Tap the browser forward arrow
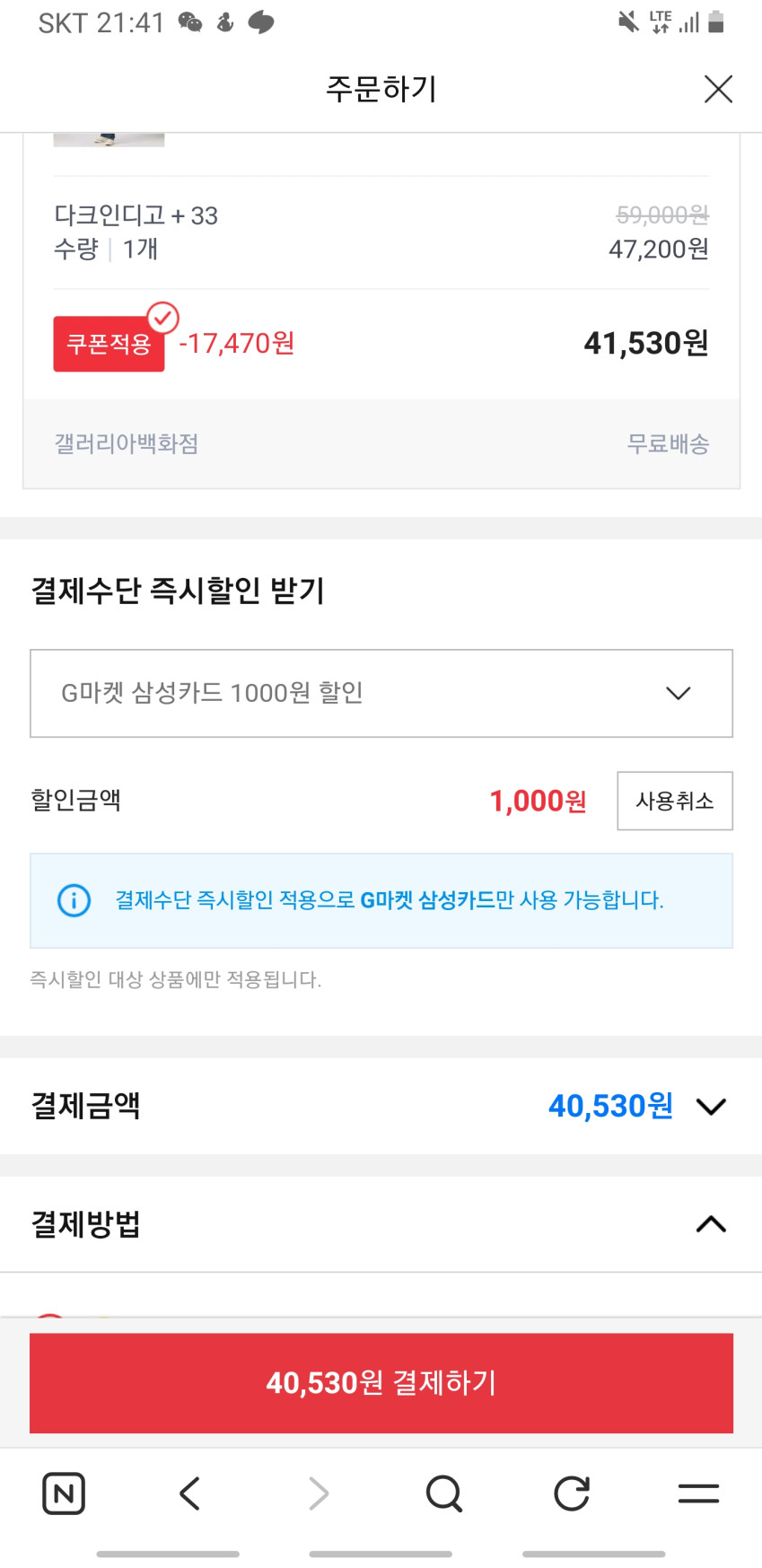The height and width of the screenshot is (1568, 762). pyautogui.click(x=318, y=1494)
